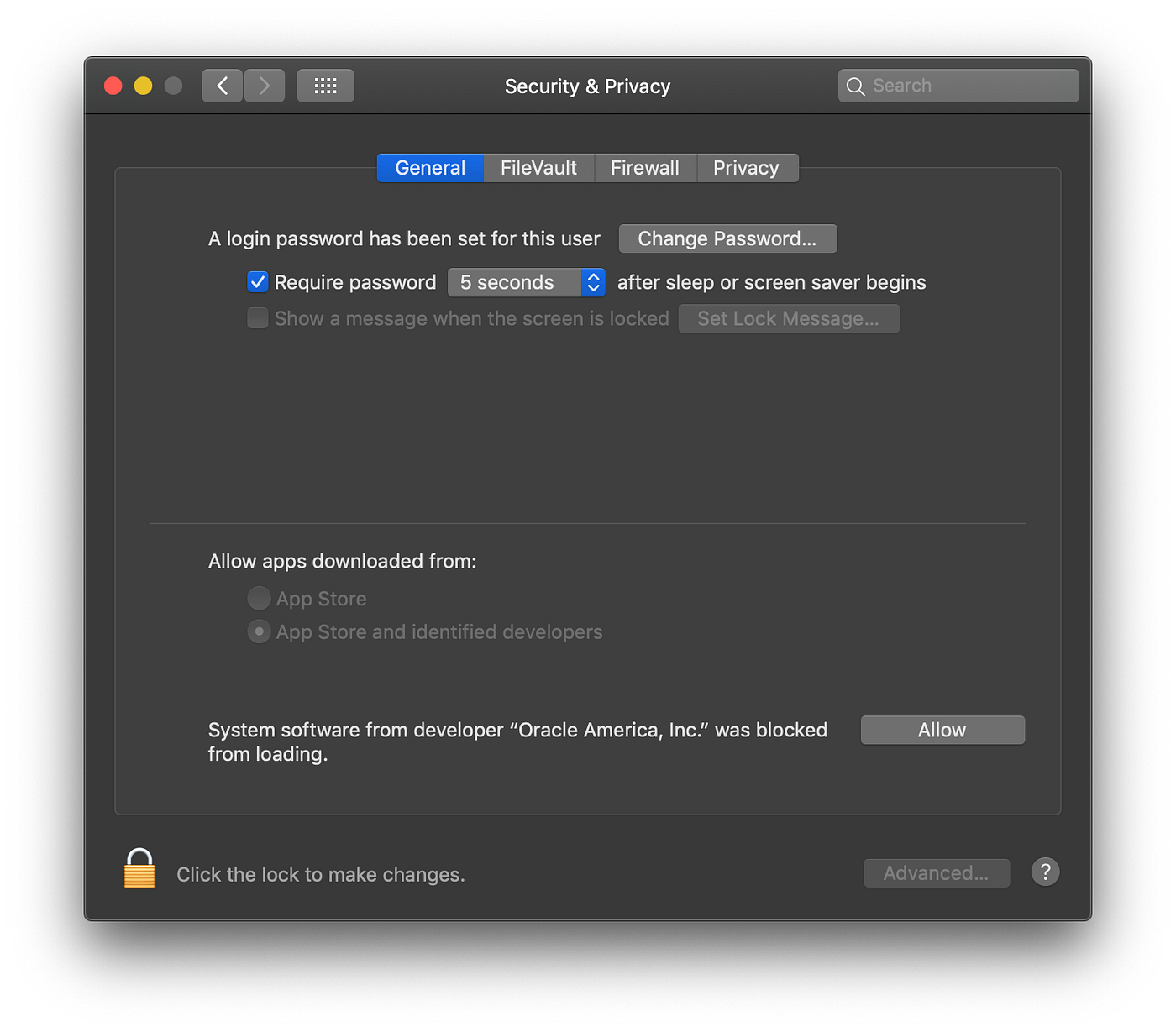Click the red close traffic light
Image resolution: width=1176 pixels, height=1032 pixels.
[x=113, y=85]
